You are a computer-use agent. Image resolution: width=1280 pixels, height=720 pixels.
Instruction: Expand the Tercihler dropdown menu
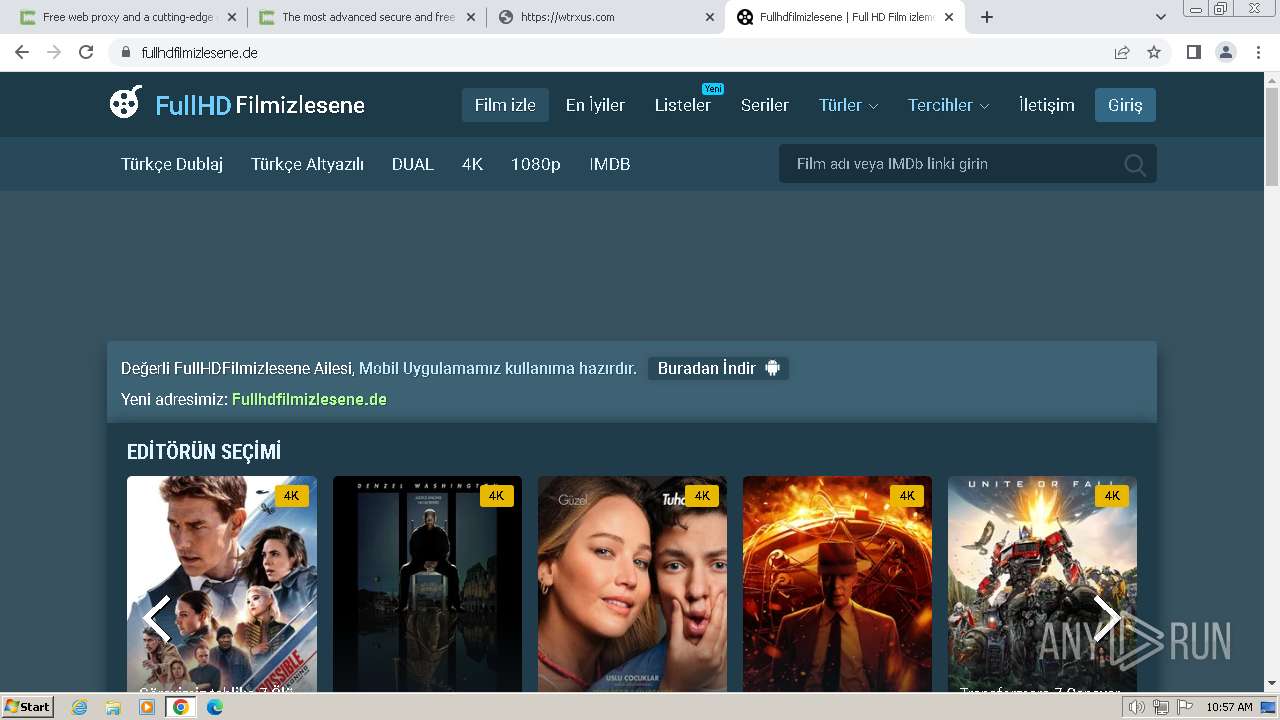pyautogui.click(x=948, y=105)
